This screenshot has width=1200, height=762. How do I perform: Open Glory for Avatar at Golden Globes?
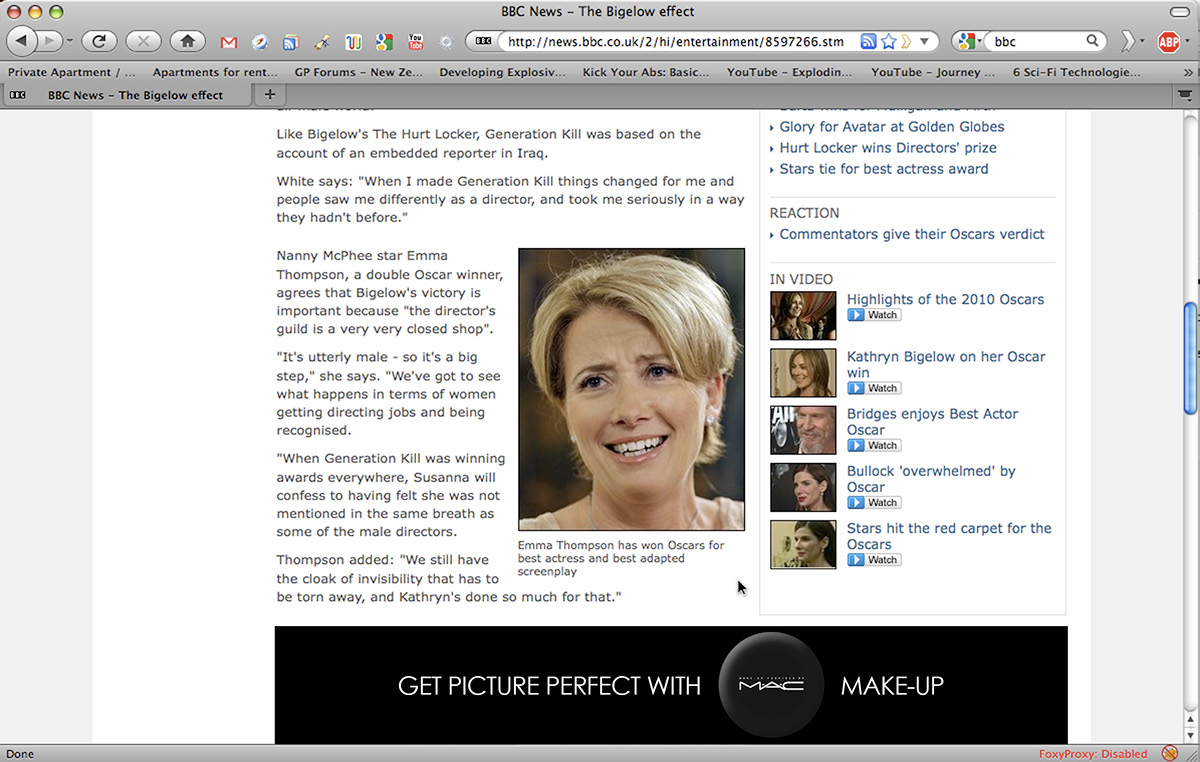click(x=892, y=127)
